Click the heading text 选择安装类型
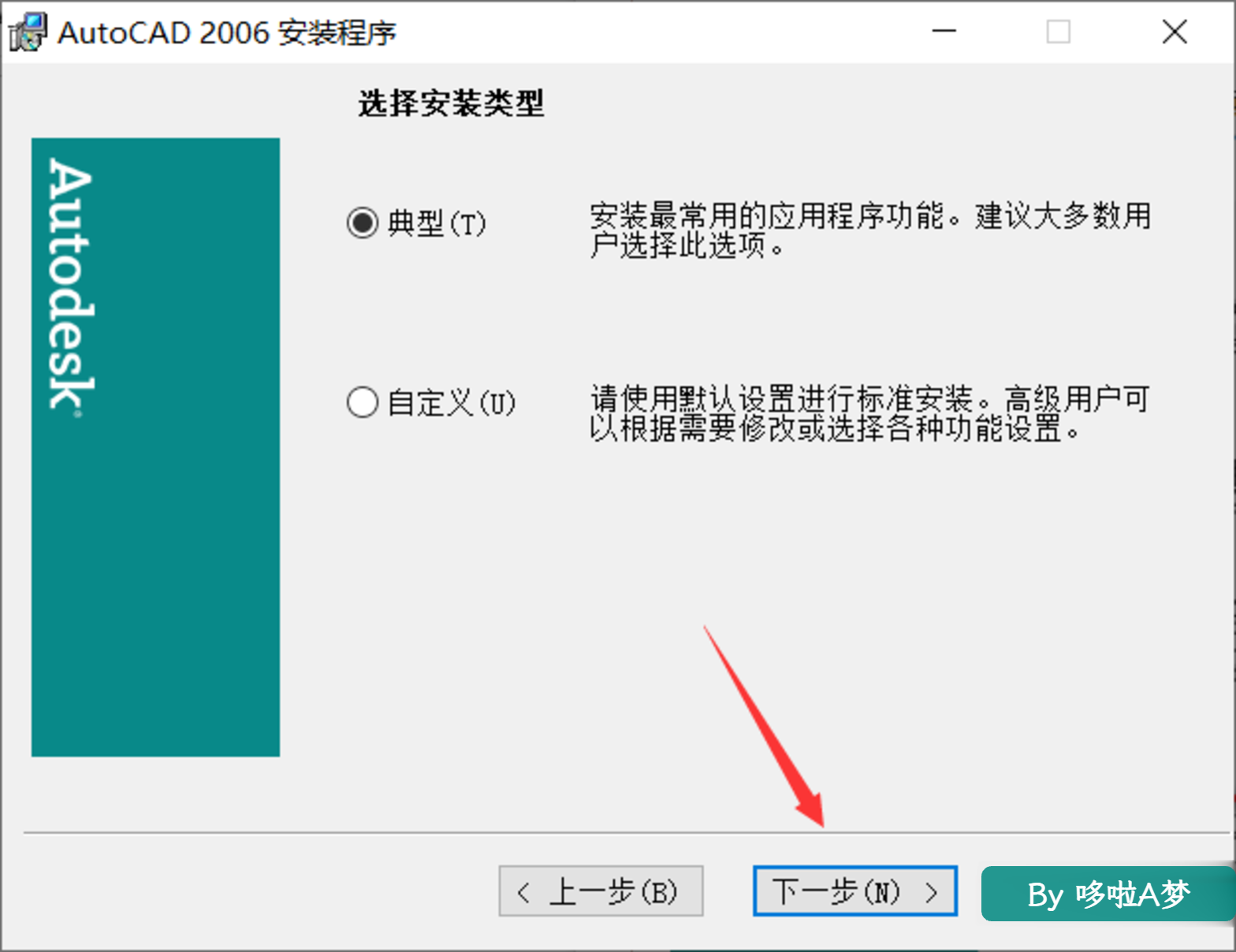 [x=451, y=103]
